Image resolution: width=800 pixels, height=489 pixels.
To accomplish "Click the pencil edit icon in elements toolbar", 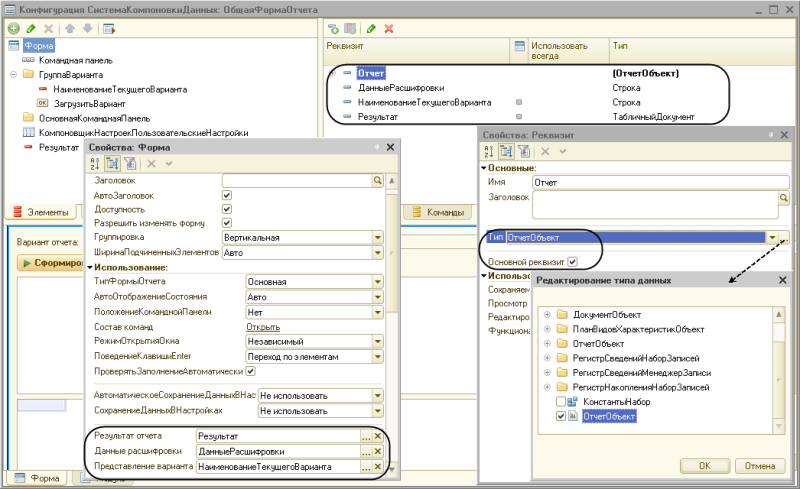I will [29, 29].
